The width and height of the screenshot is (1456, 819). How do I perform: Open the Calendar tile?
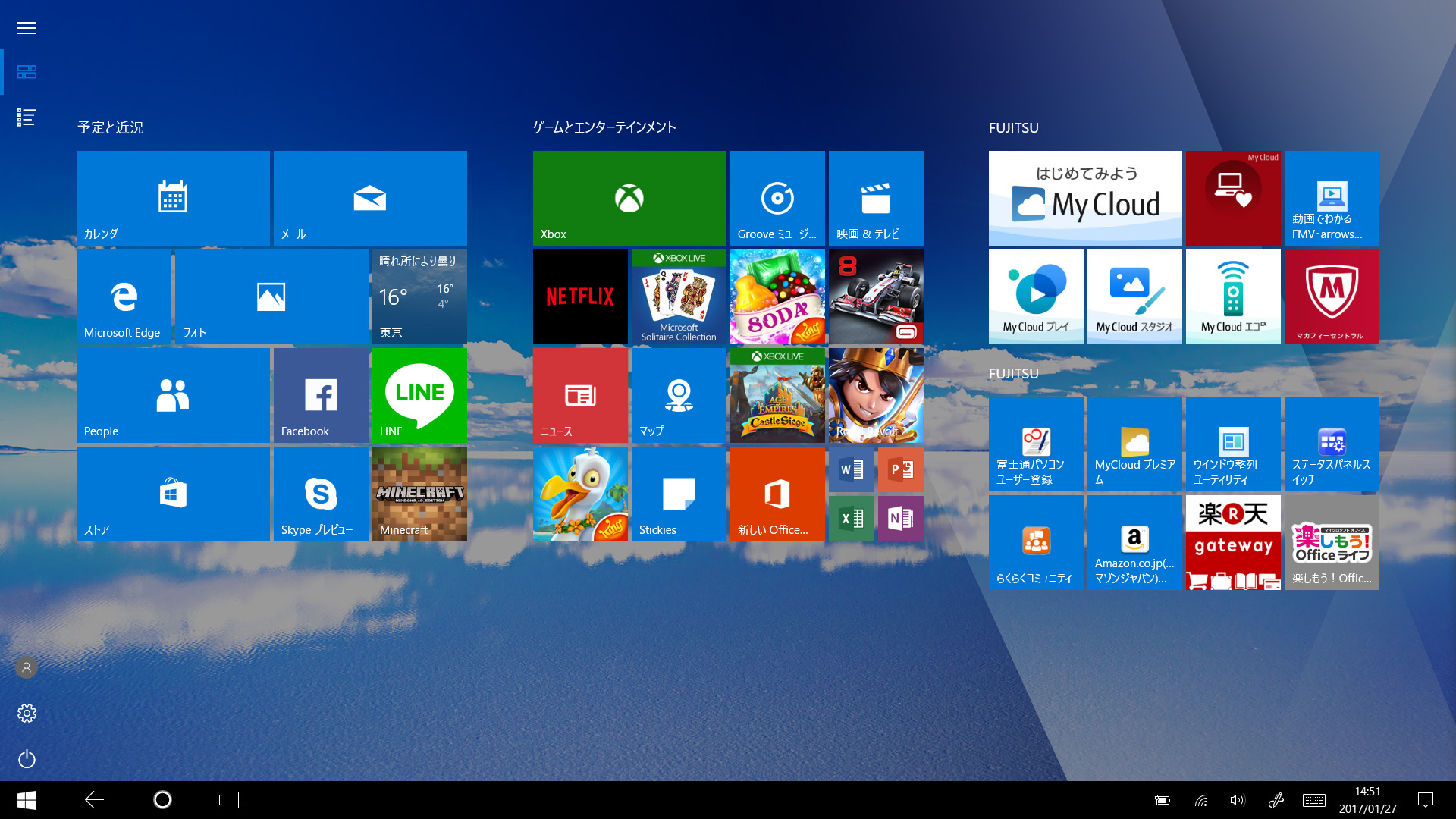click(173, 198)
